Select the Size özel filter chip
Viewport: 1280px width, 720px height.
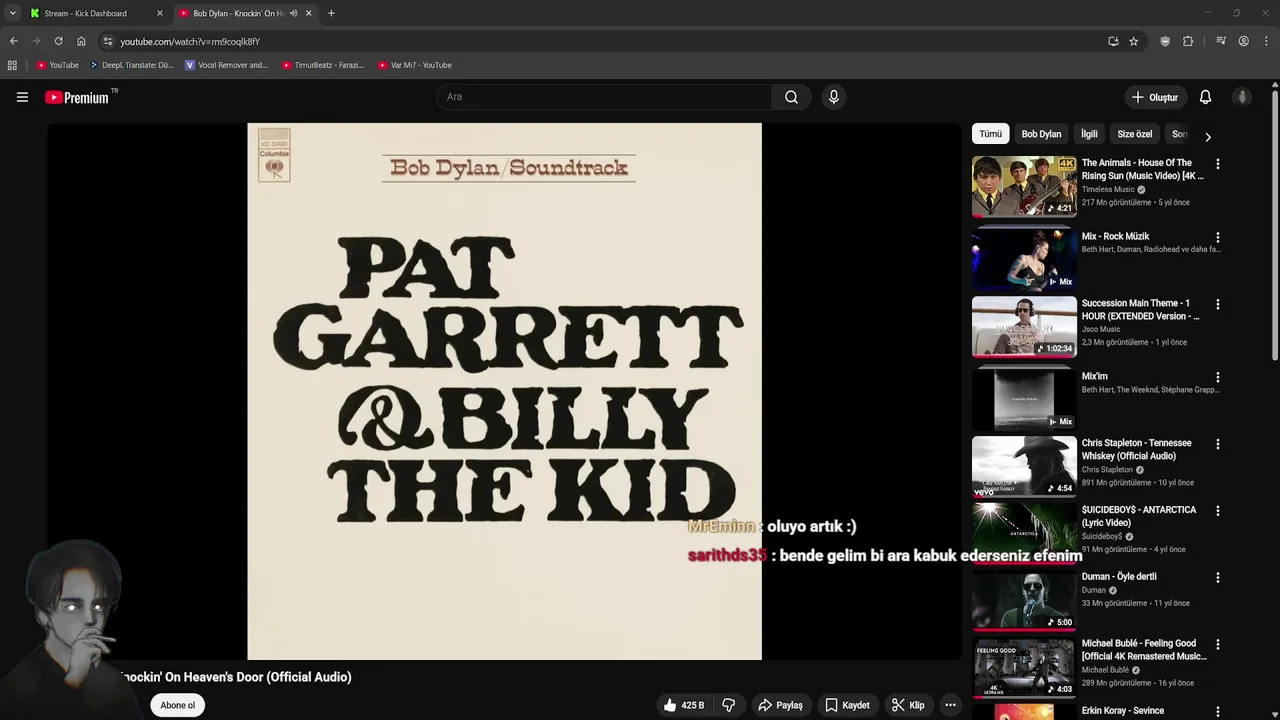pyautogui.click(x=1134, y=134)
